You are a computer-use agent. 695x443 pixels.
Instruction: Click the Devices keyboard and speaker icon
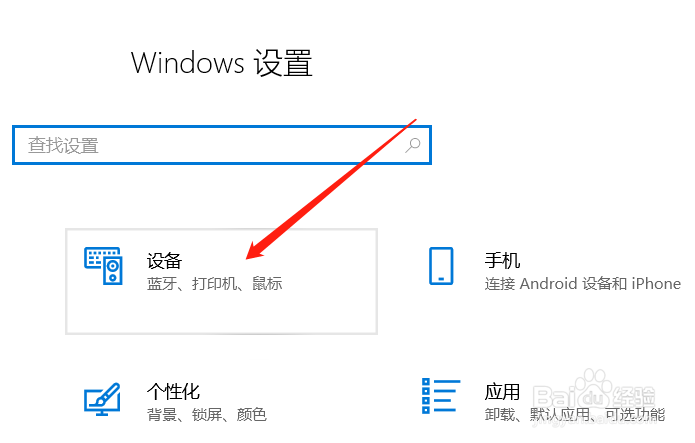pos(103,266)
